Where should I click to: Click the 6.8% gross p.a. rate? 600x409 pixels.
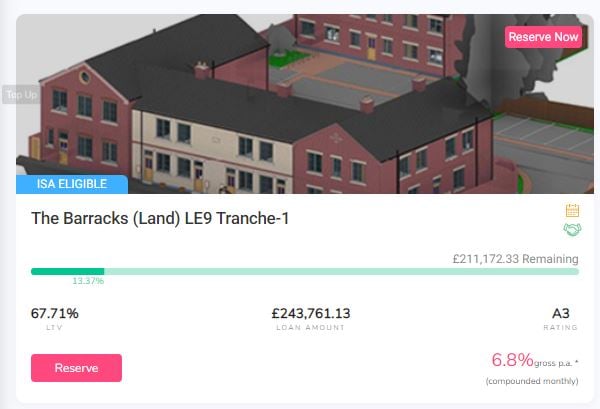[x=535, y=360]
